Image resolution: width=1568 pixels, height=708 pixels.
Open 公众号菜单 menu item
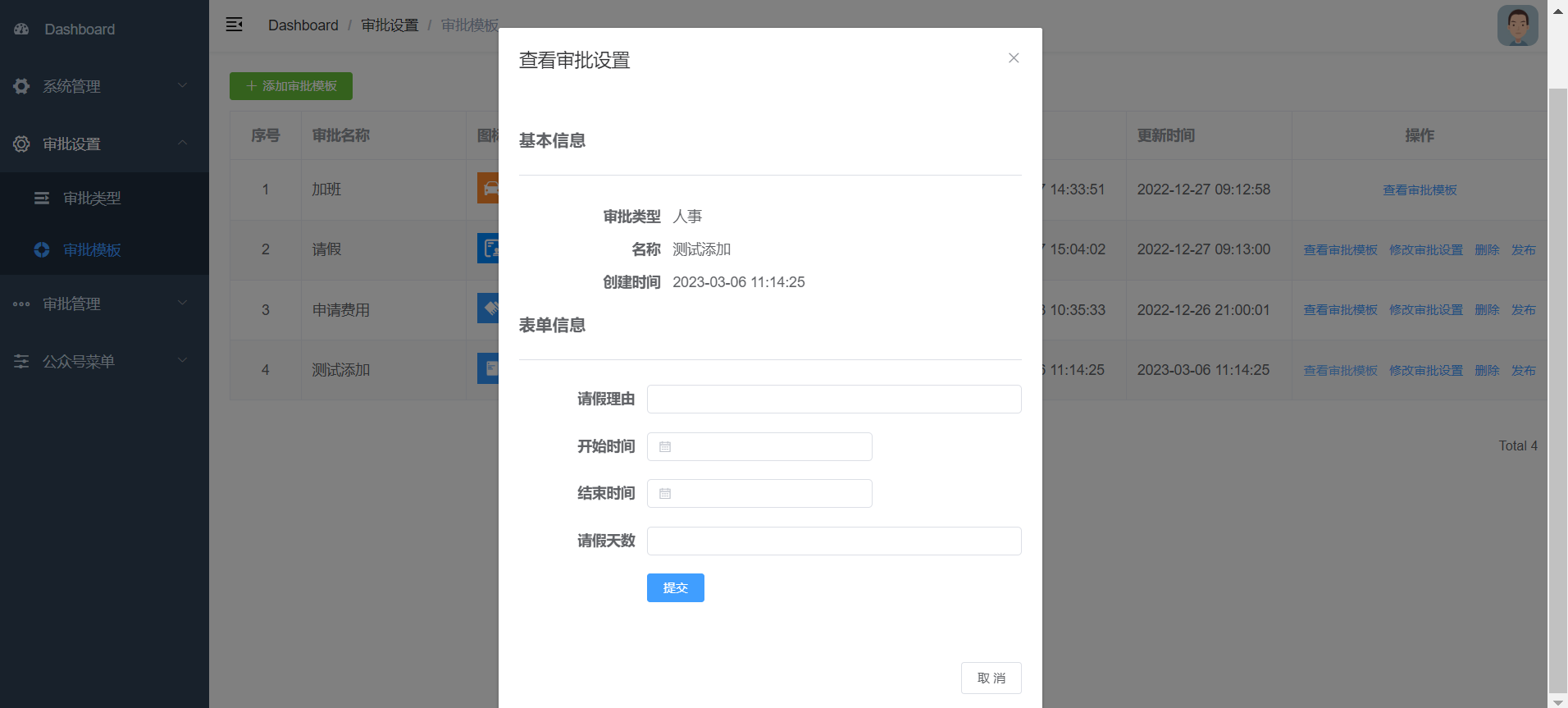pos(104,361)
